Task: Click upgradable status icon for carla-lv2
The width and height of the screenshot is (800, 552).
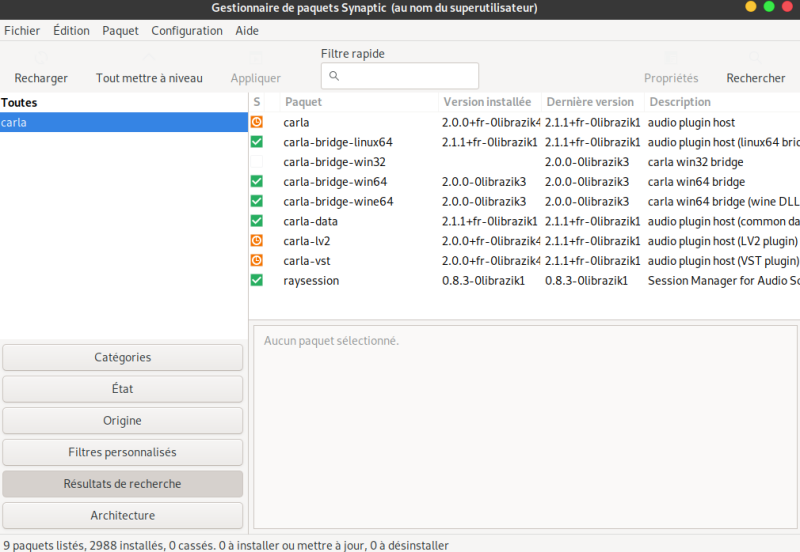Action: click(257, 240)
